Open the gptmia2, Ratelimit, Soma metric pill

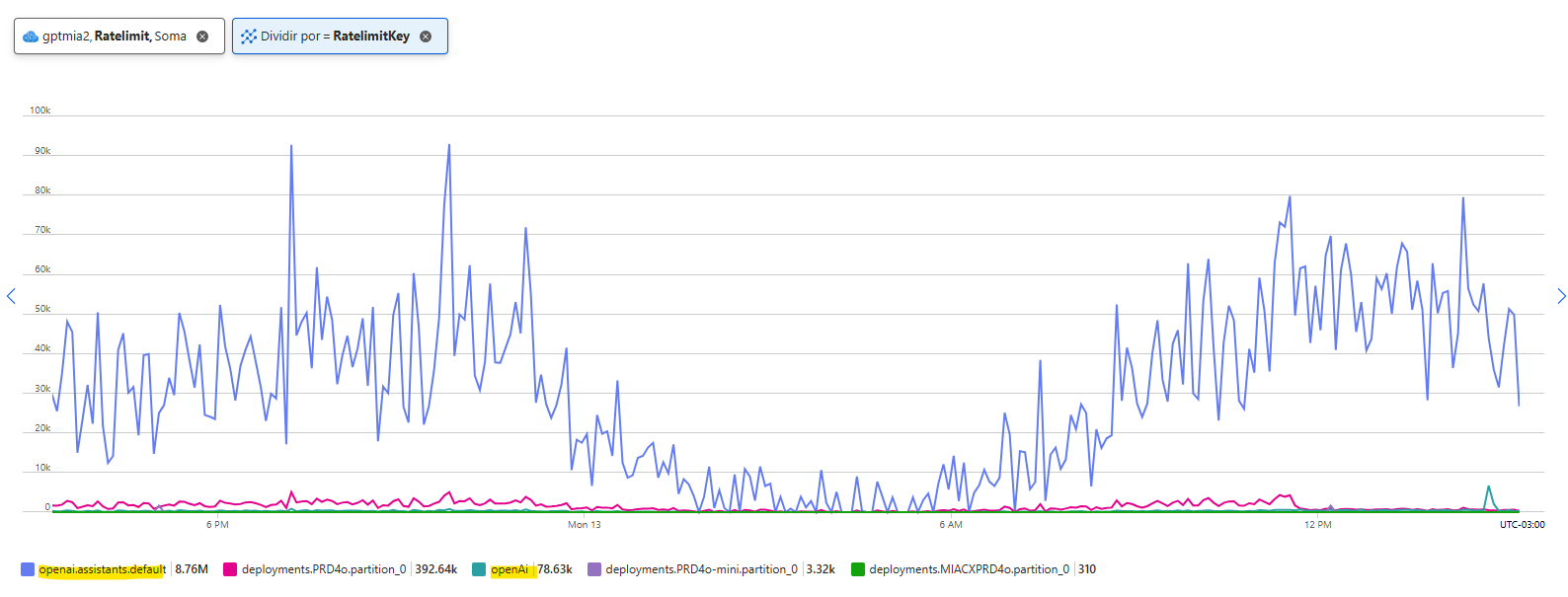pyautogui.click(x=119, y=37)
